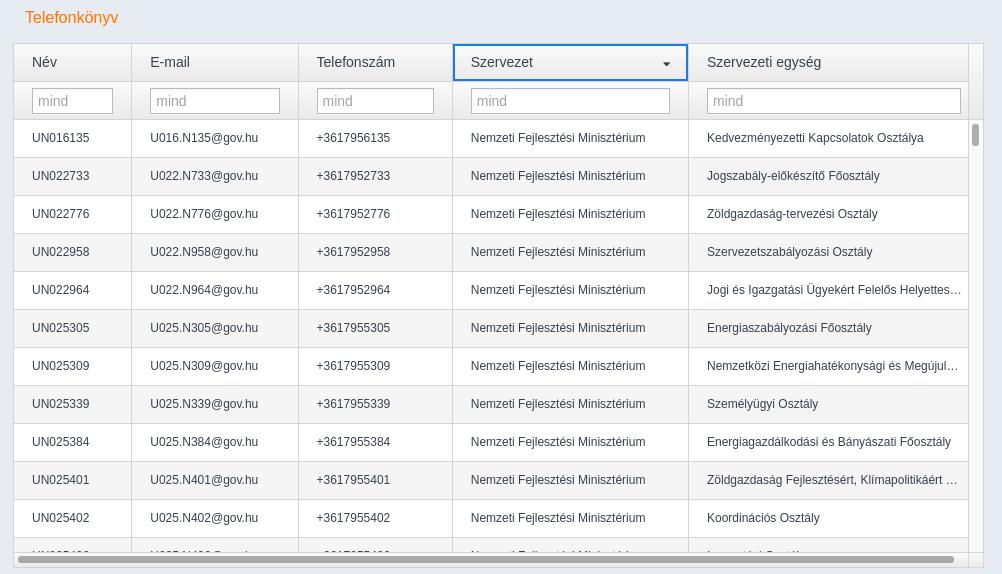Sort by the E-mail column header
The height and width of the screenshot is (574, 1002).
coord(215,63)
